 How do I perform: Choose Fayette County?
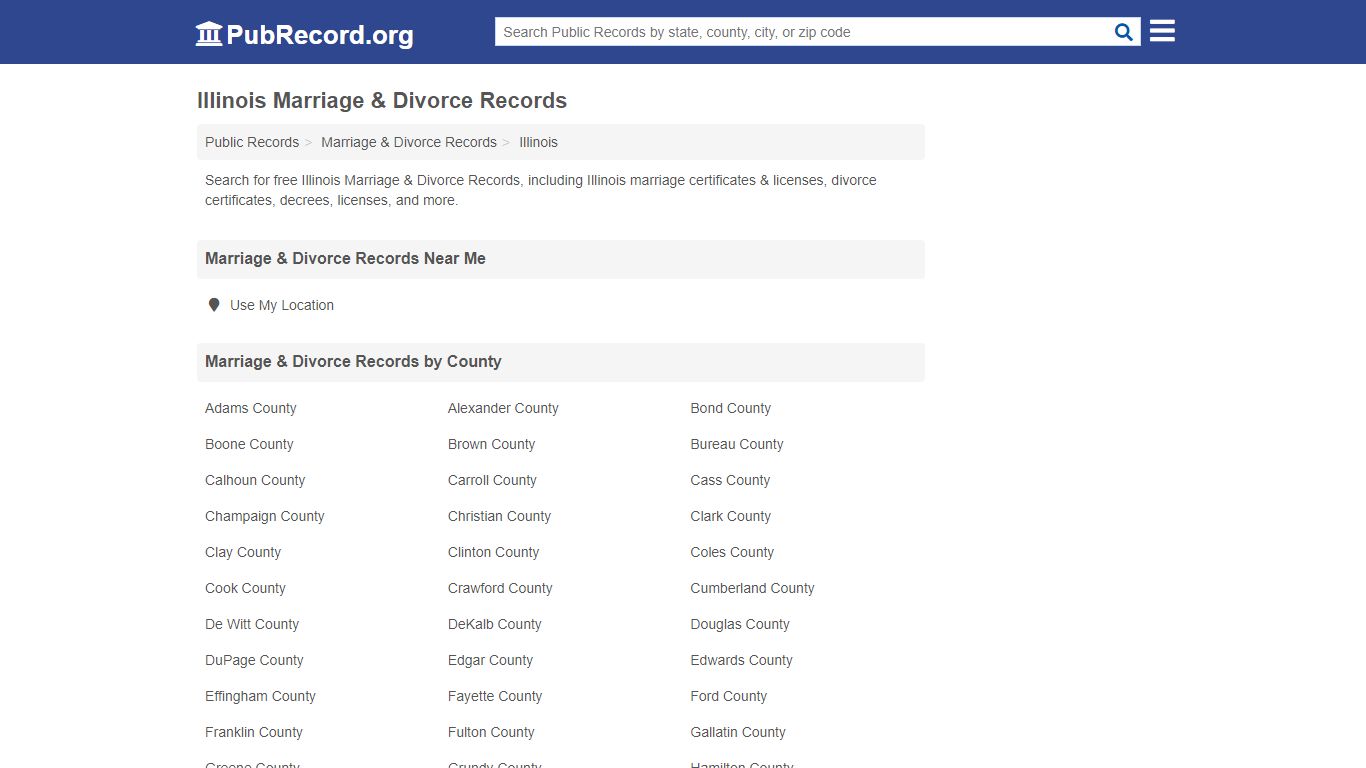coord(495,696)
